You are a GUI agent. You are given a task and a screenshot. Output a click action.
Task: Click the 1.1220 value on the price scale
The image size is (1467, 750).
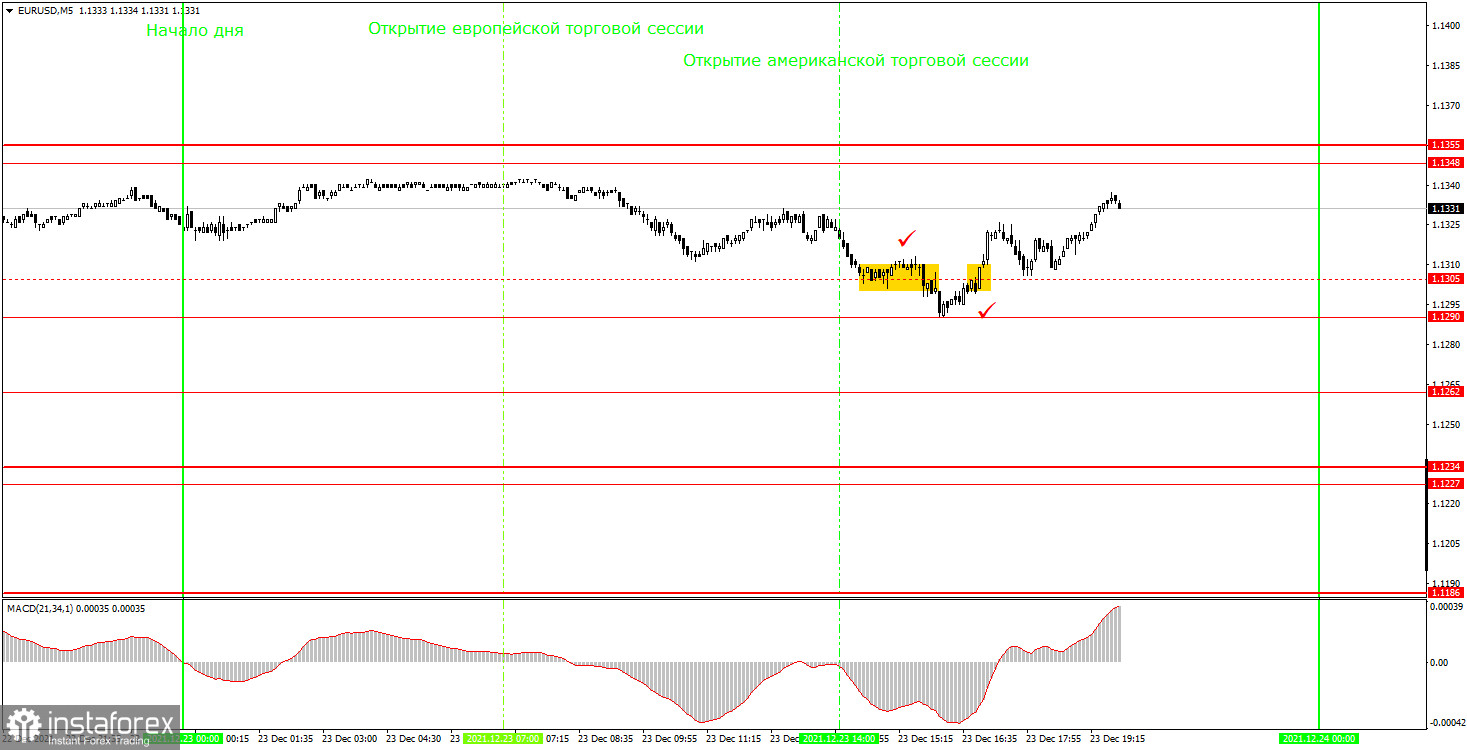tap(1446, 504)
